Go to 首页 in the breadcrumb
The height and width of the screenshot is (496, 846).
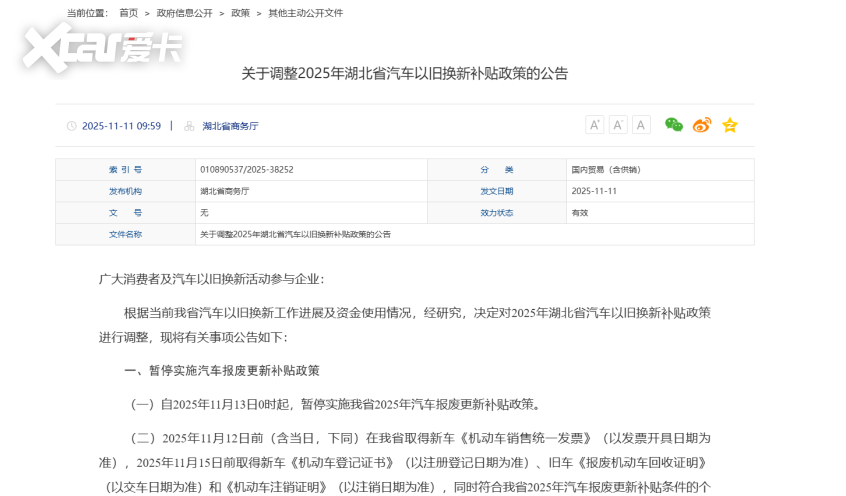[x=129, y=13]
